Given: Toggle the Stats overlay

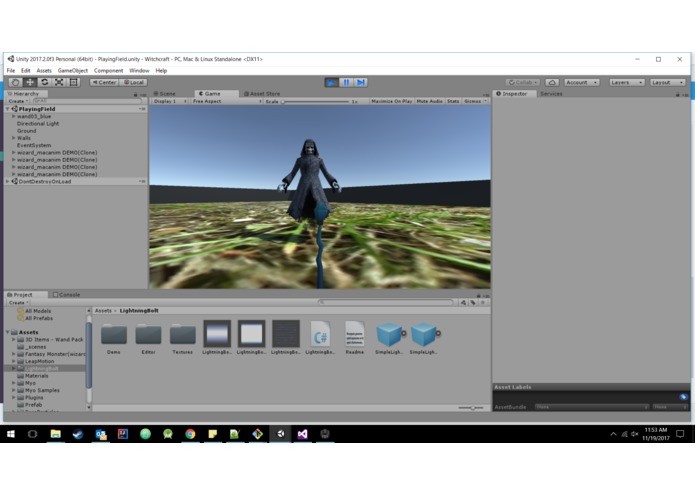Looking at the screenshot, I should [x=453, y=101].
